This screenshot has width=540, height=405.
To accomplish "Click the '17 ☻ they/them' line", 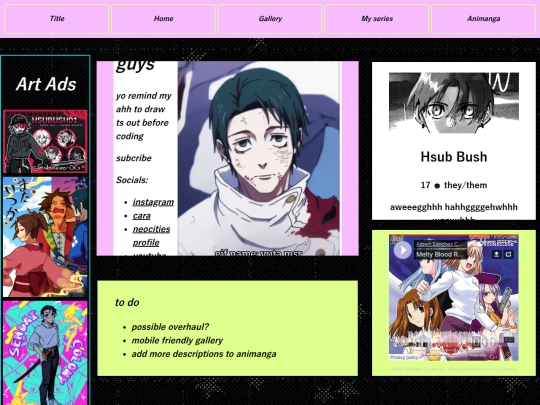I will click(454, 185).
